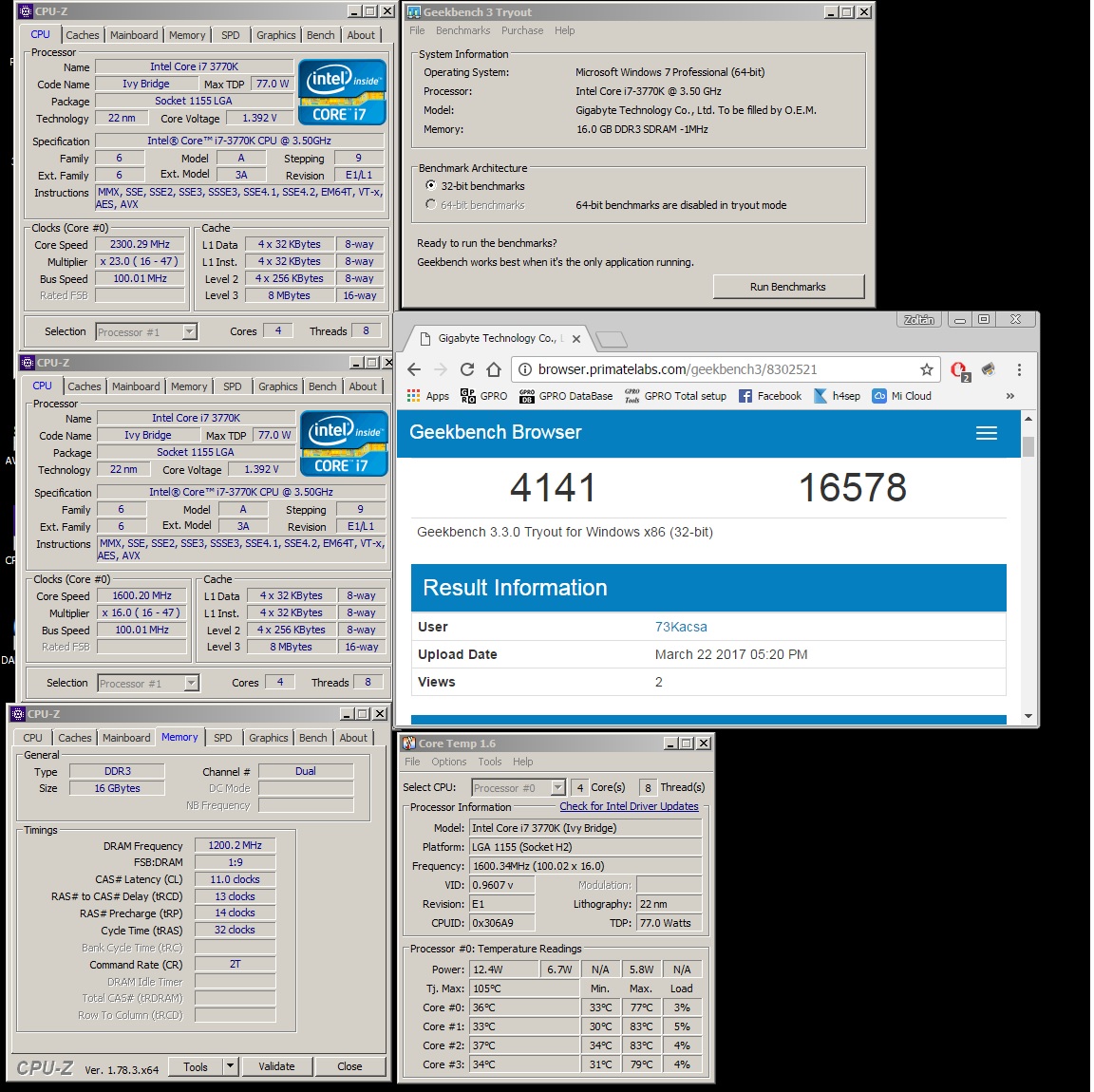Open the Benchmarks menu in Geekbench
This screenshot has width=1094, height=1092.
click(462, 30)
